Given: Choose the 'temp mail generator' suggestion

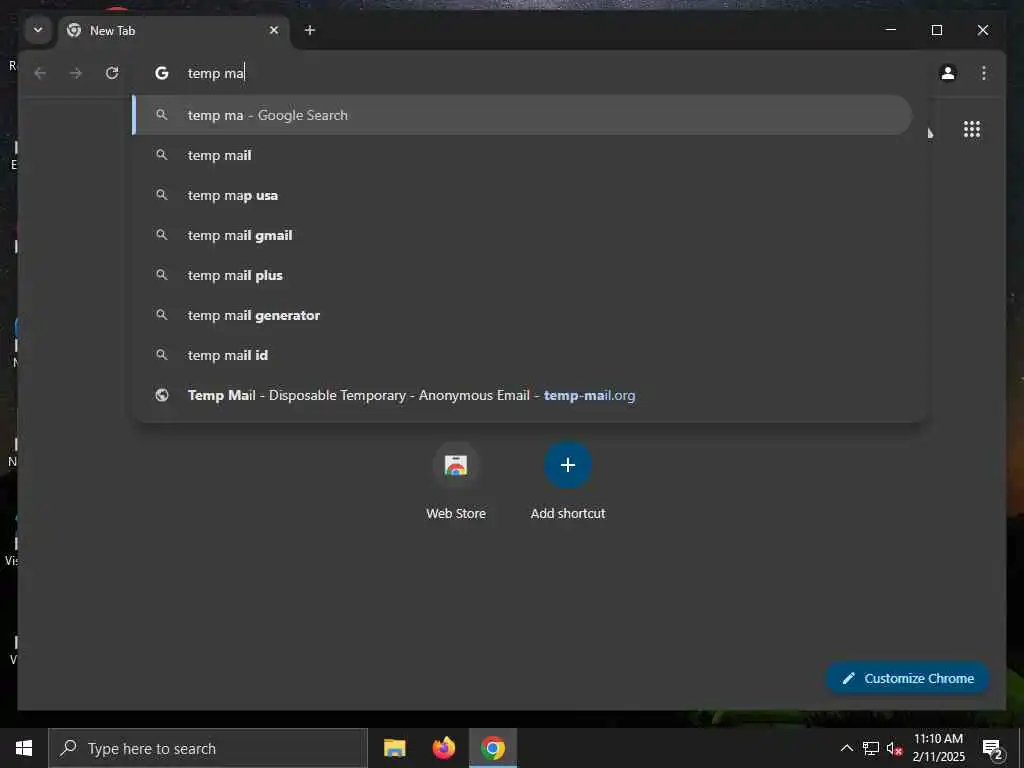Looking at the screenshot, I should point(522,315).
